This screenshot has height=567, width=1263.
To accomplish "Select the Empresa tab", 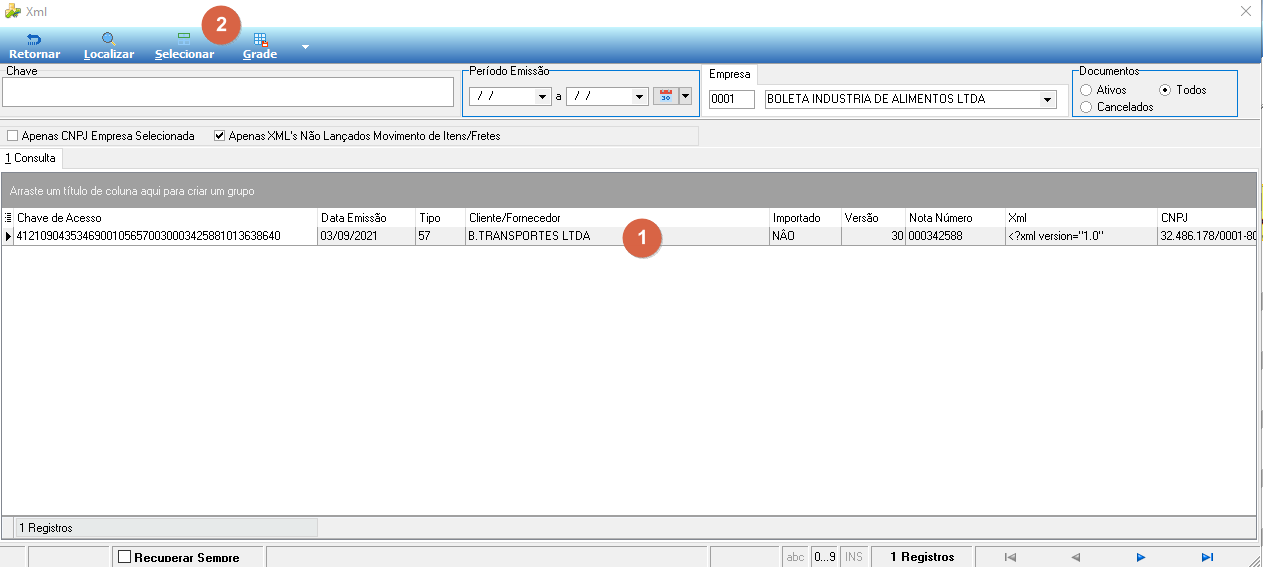I will click(x=730, y=75).
